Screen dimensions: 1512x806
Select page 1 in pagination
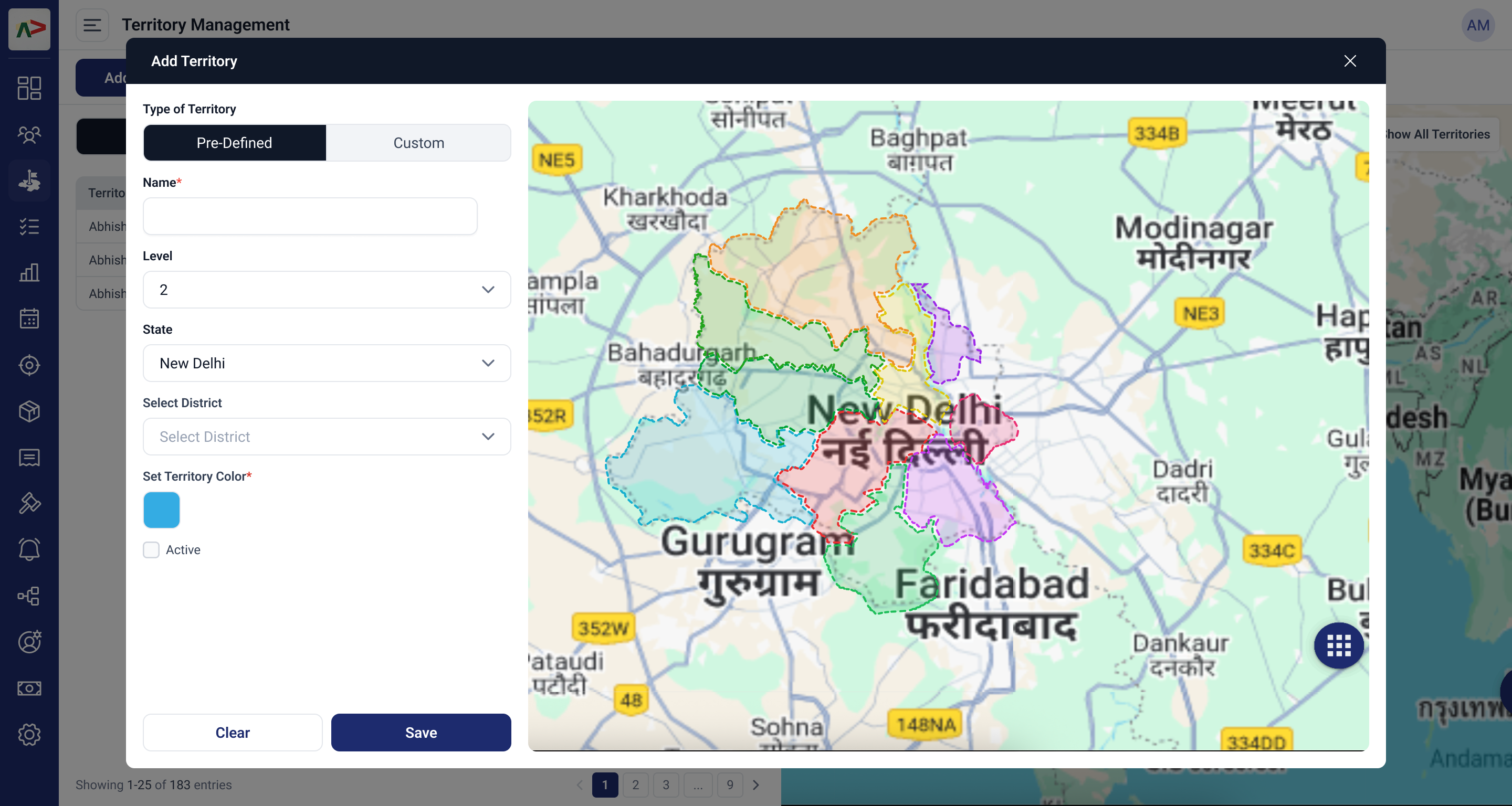(x=605, y=785)
